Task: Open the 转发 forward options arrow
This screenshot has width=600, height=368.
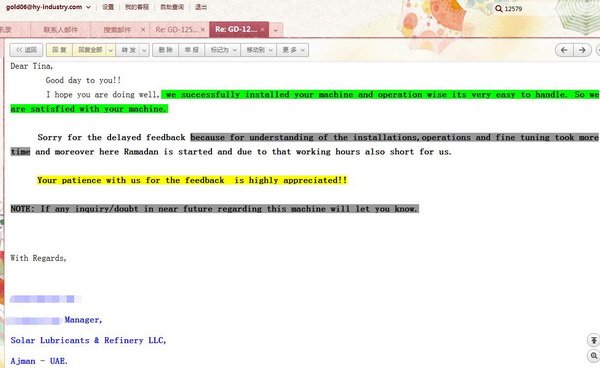Action: click(144, 50)
